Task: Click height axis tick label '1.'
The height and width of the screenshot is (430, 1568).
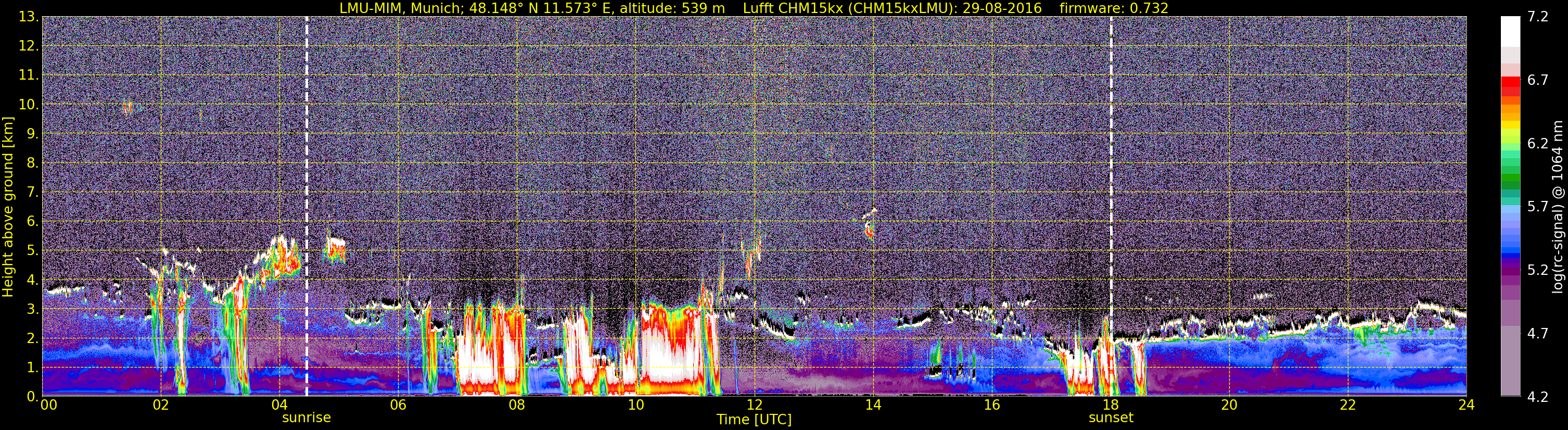Action: click(x=32, y=367)
